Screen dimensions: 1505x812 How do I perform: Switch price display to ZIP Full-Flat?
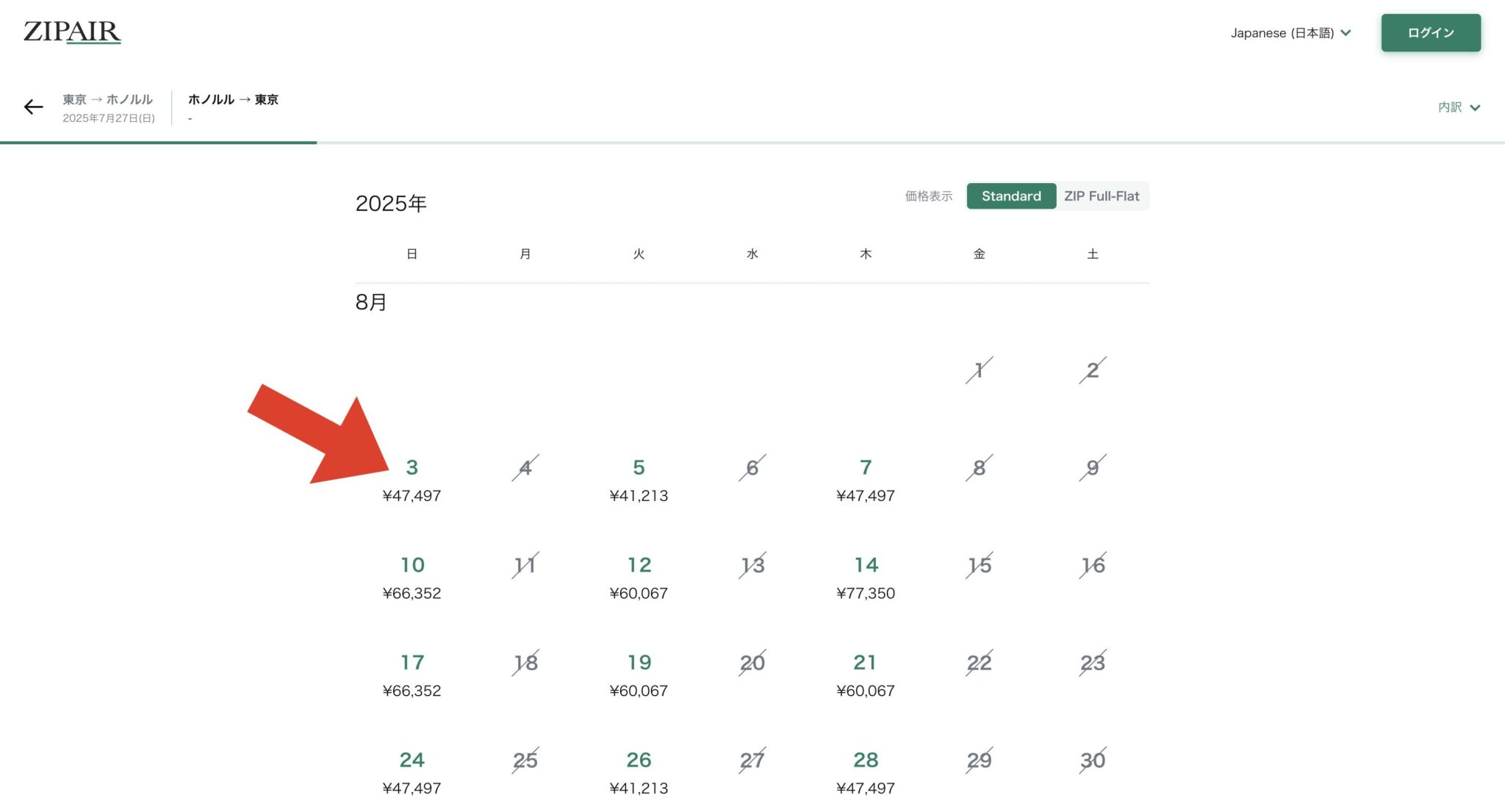pyautogui.click(x=1101, y=196)
